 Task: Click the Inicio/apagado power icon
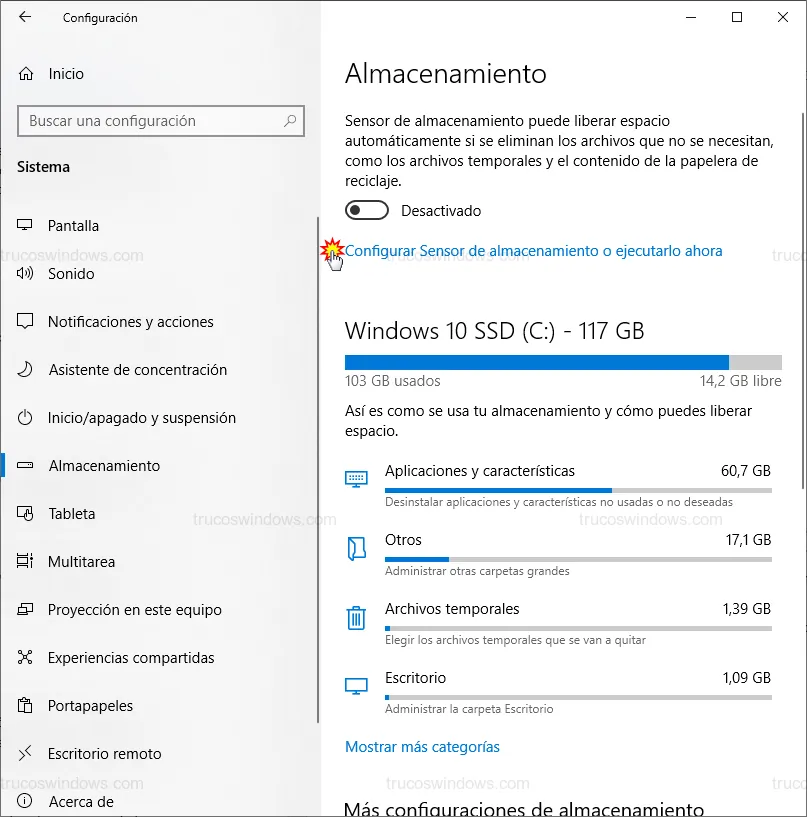(26, 418)
